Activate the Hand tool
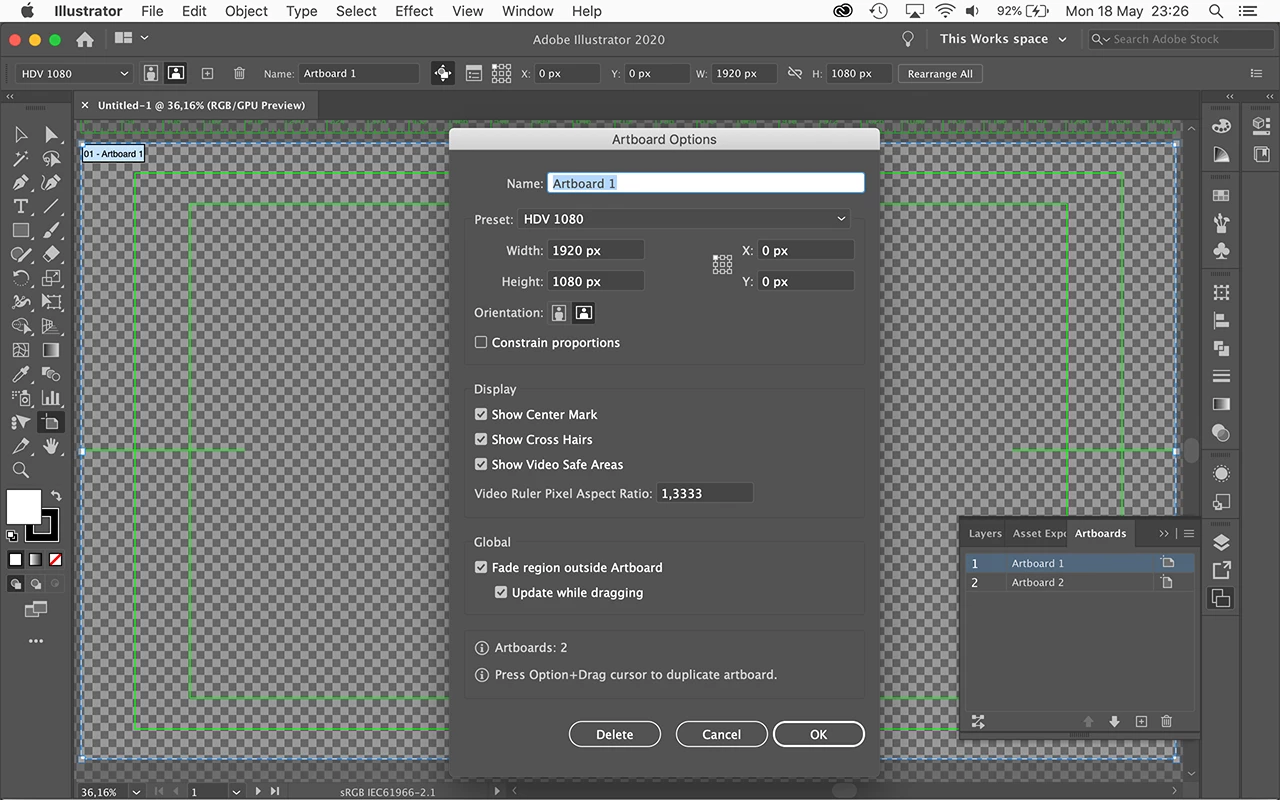 coord(51,446)
